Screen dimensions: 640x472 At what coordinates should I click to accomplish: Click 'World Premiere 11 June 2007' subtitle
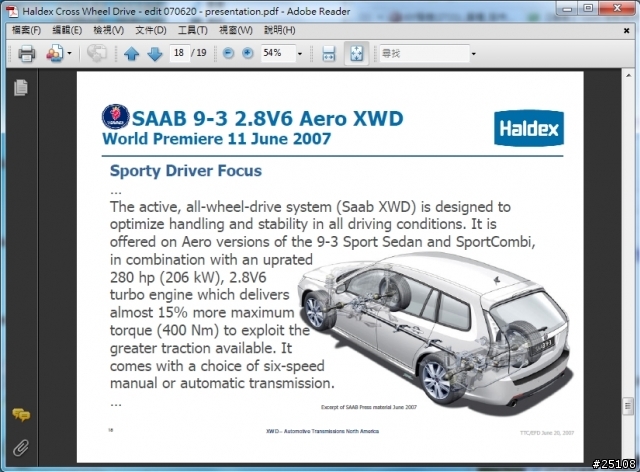216,139
